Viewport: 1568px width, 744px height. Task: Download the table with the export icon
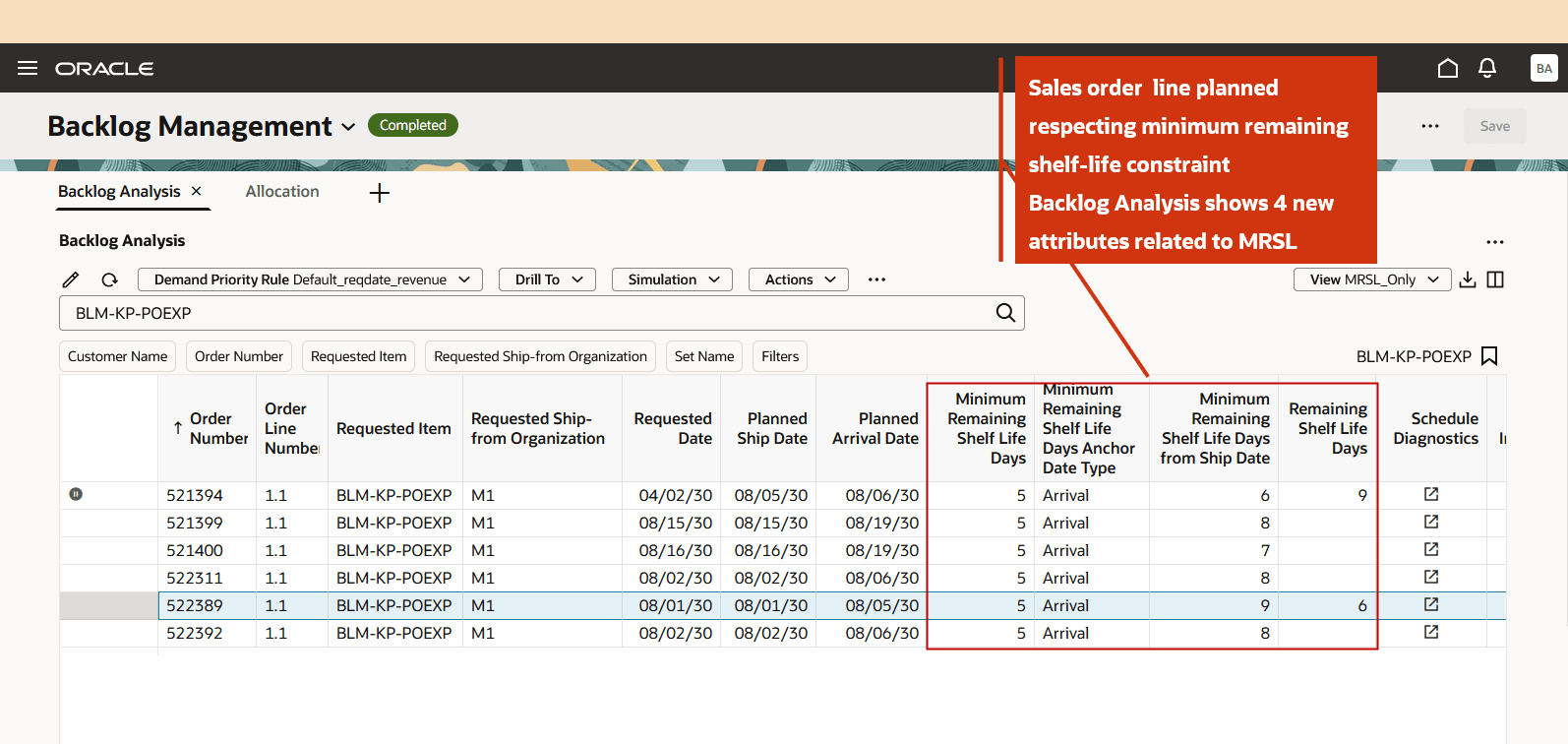(1468, 279)
